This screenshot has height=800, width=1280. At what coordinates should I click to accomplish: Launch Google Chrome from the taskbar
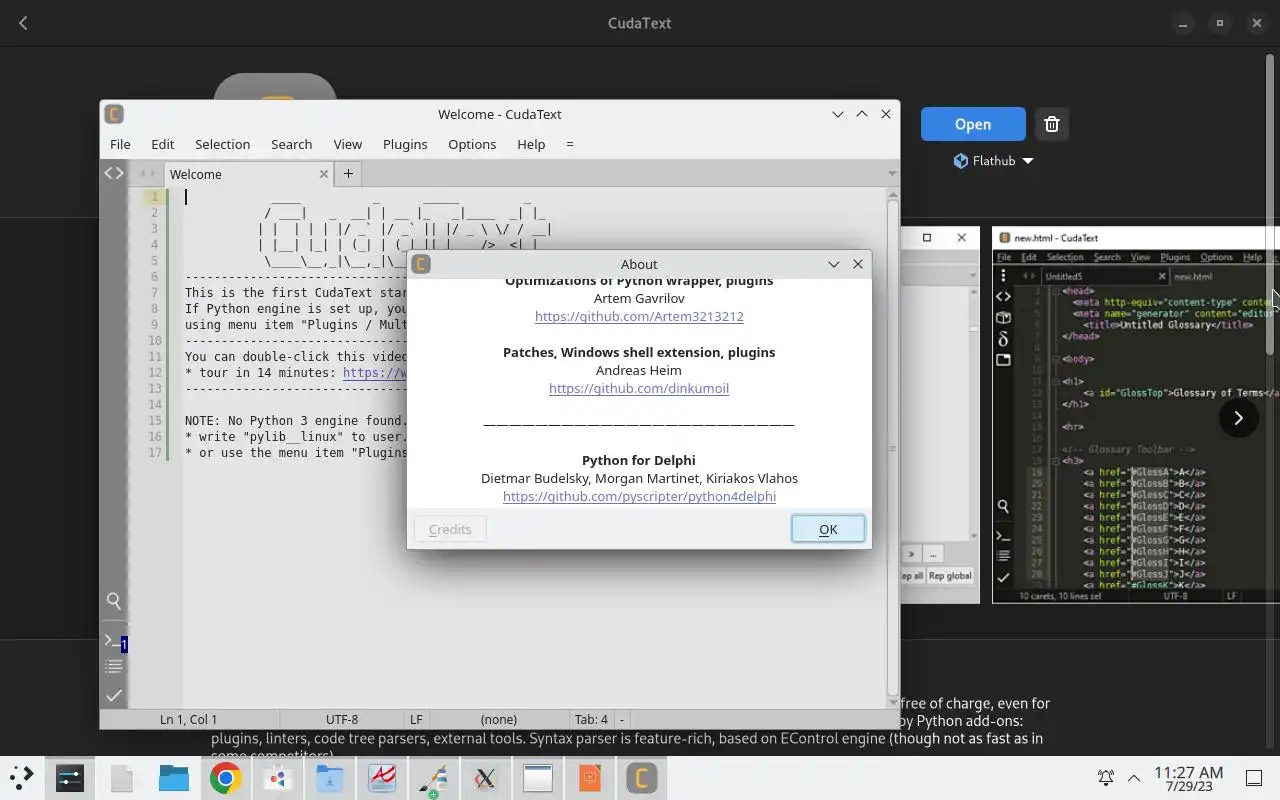(x=225, y=778)
